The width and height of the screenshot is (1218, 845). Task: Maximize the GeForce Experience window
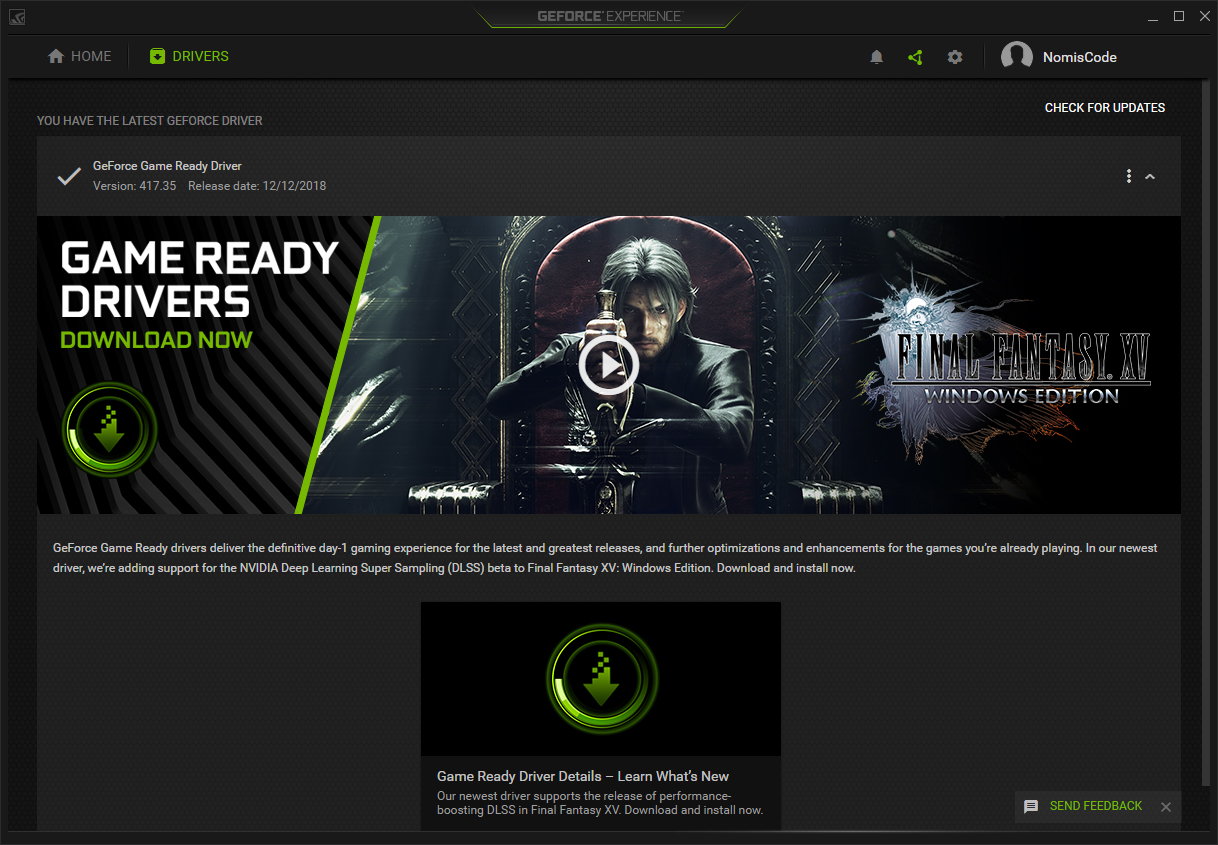tap(1179, 16)
